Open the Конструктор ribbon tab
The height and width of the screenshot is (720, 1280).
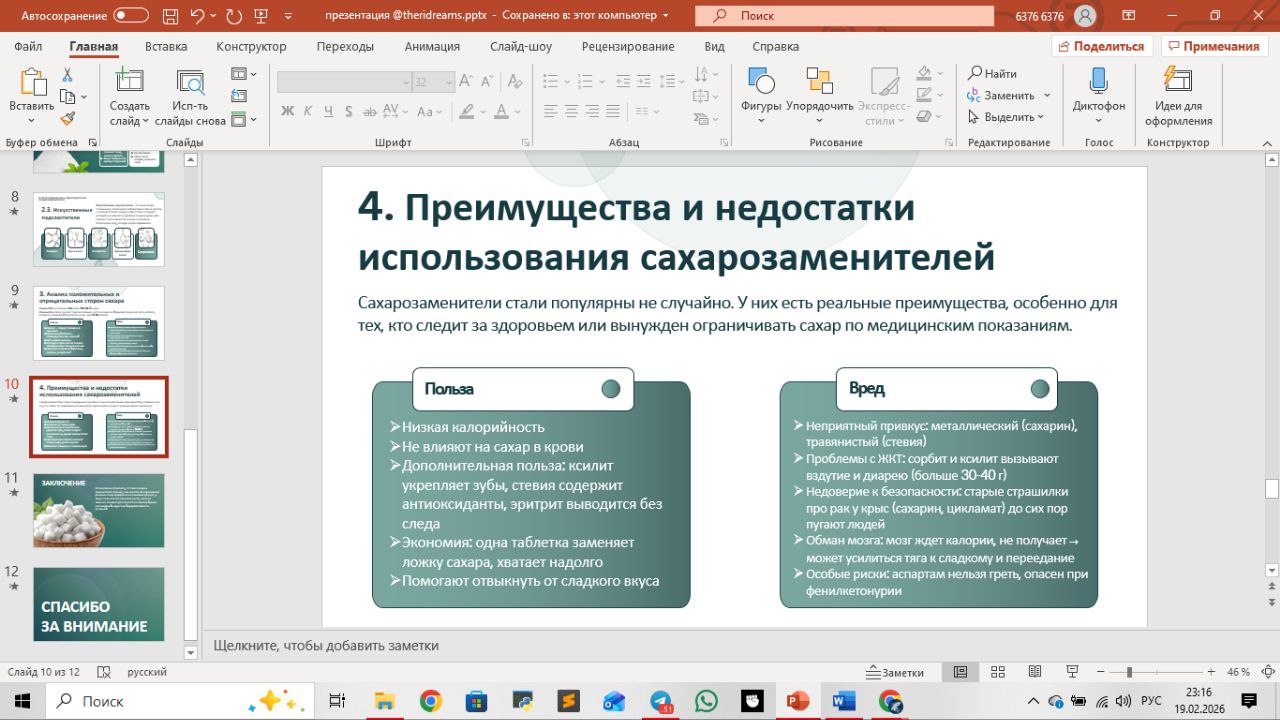pyautogui.click(x=251, y=47)
